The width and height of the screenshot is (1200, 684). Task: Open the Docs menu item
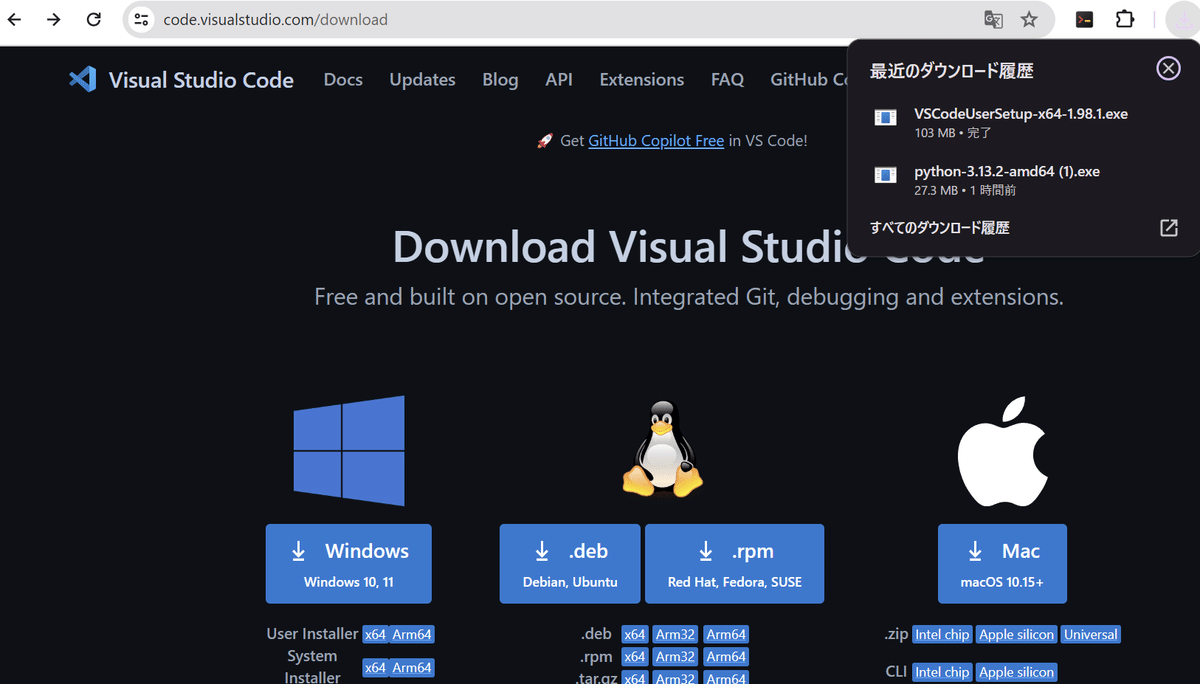(343, 79)
